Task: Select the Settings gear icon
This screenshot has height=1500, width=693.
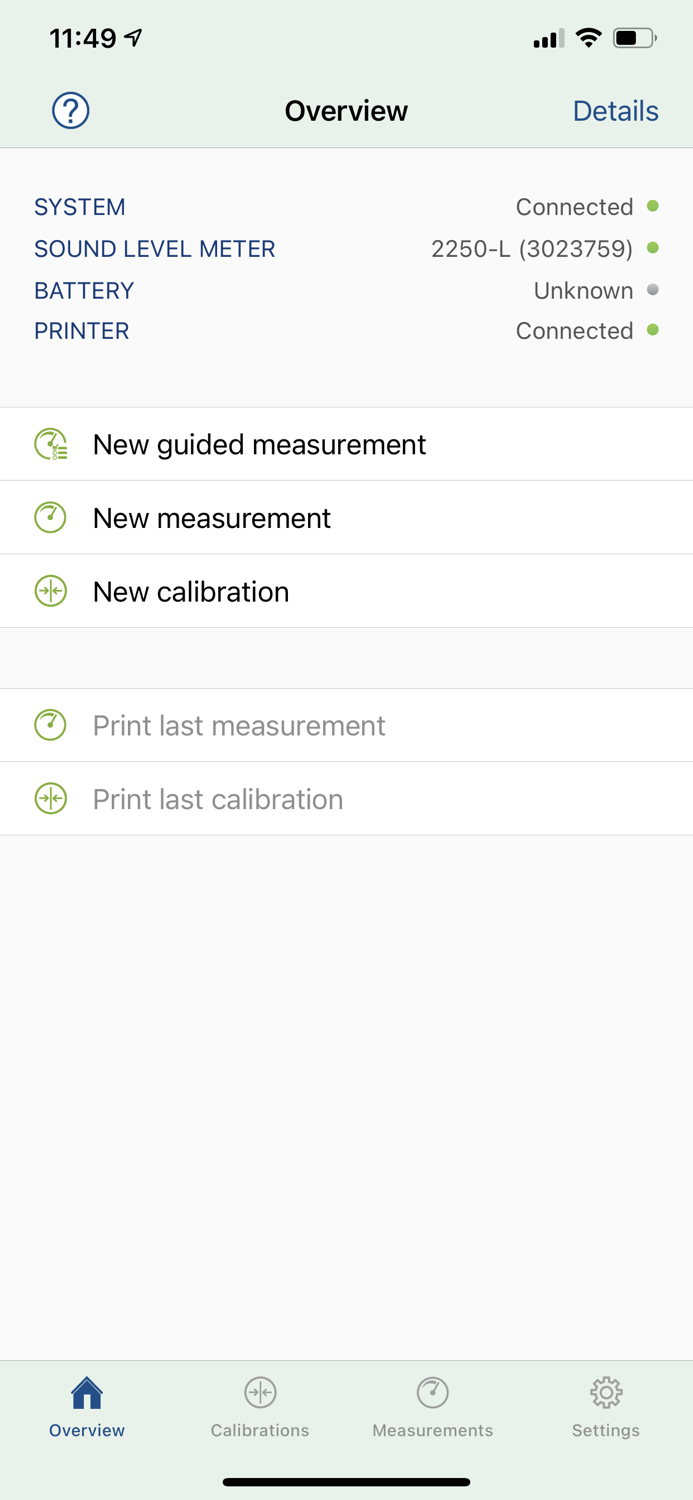Action: [x=605, y=1391]
